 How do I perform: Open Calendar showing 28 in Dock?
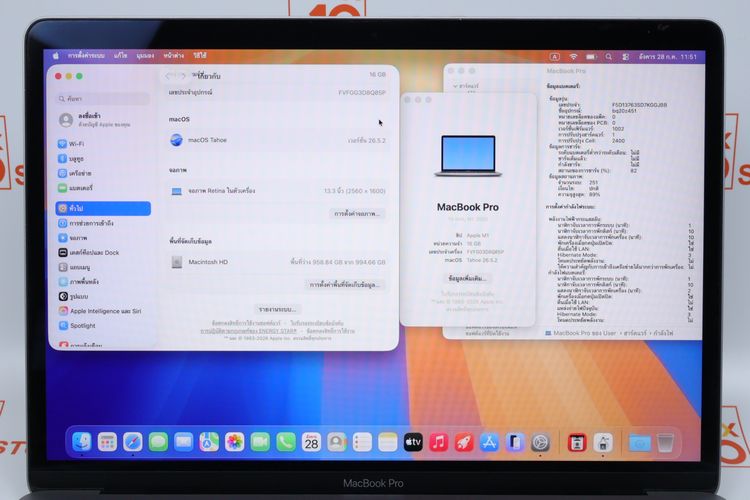click(x=311, y=442)
